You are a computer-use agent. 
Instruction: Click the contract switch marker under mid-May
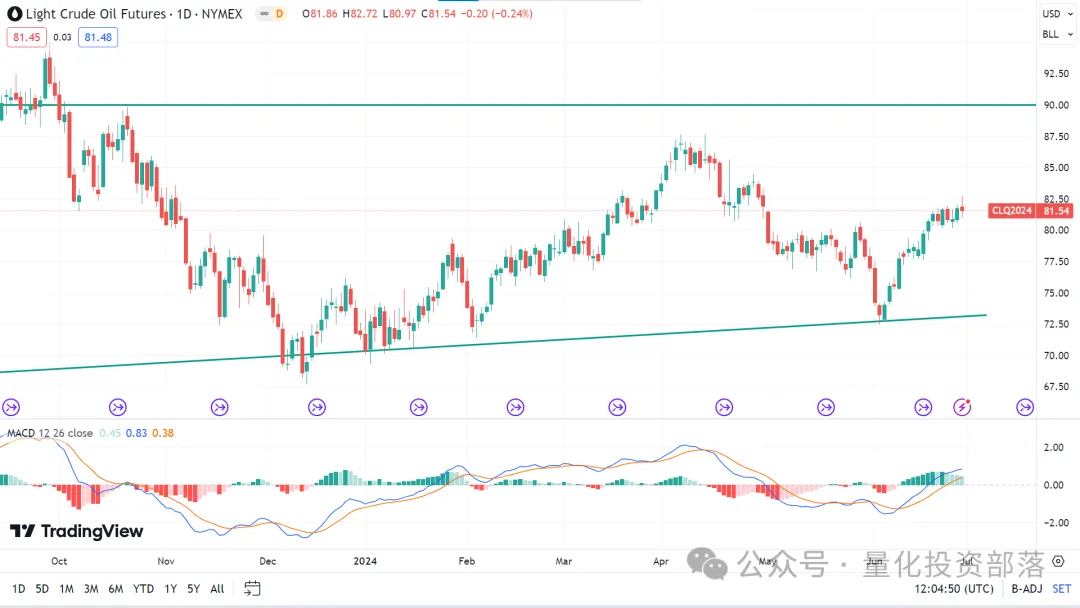coord(826,407)
